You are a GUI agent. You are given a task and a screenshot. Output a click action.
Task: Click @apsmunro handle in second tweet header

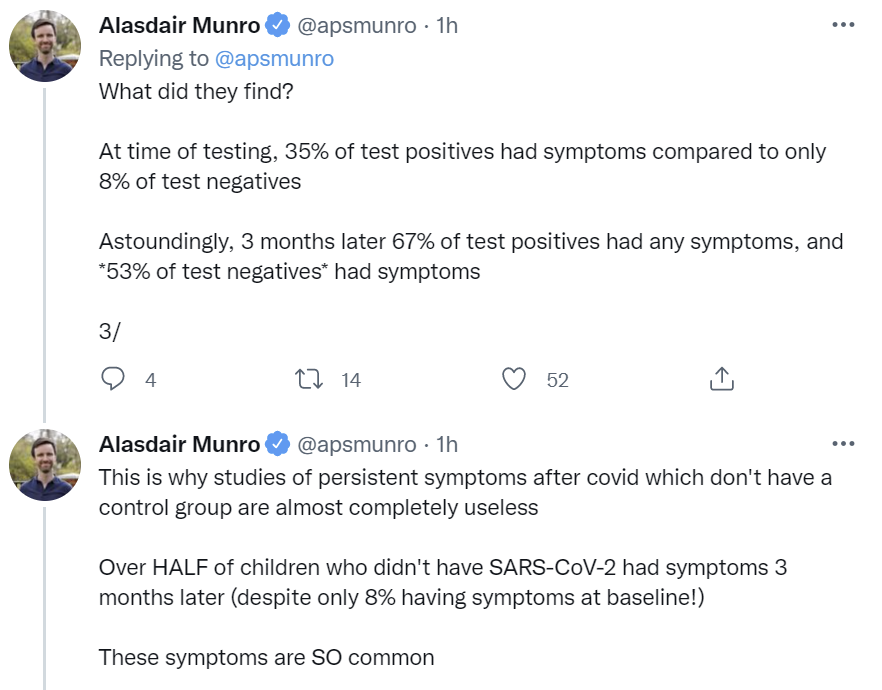pyautogui.click(x=357, y=444)
